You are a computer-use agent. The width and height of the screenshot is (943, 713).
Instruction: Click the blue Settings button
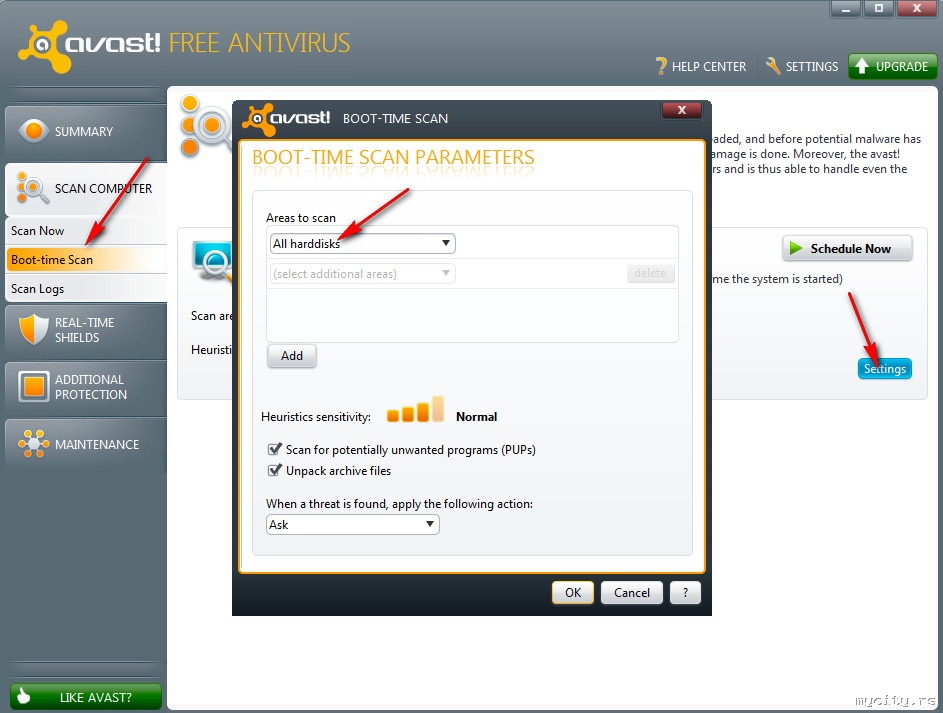tap(885, 369)
